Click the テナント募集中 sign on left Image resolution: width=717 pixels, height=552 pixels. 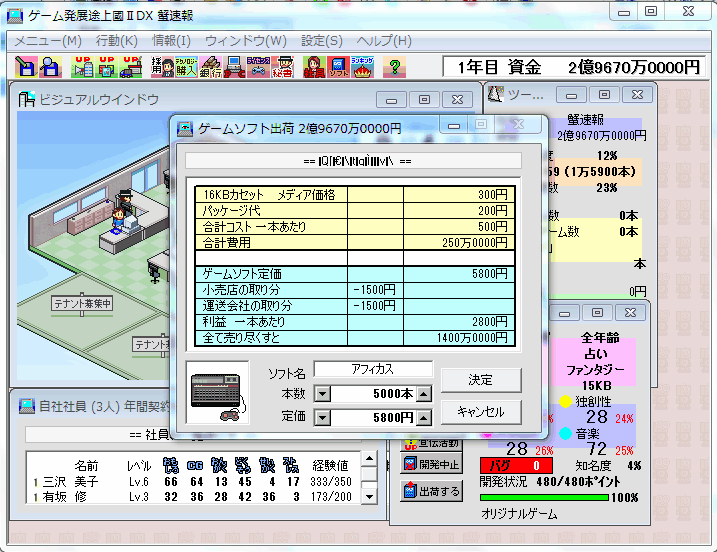[82, 303]
